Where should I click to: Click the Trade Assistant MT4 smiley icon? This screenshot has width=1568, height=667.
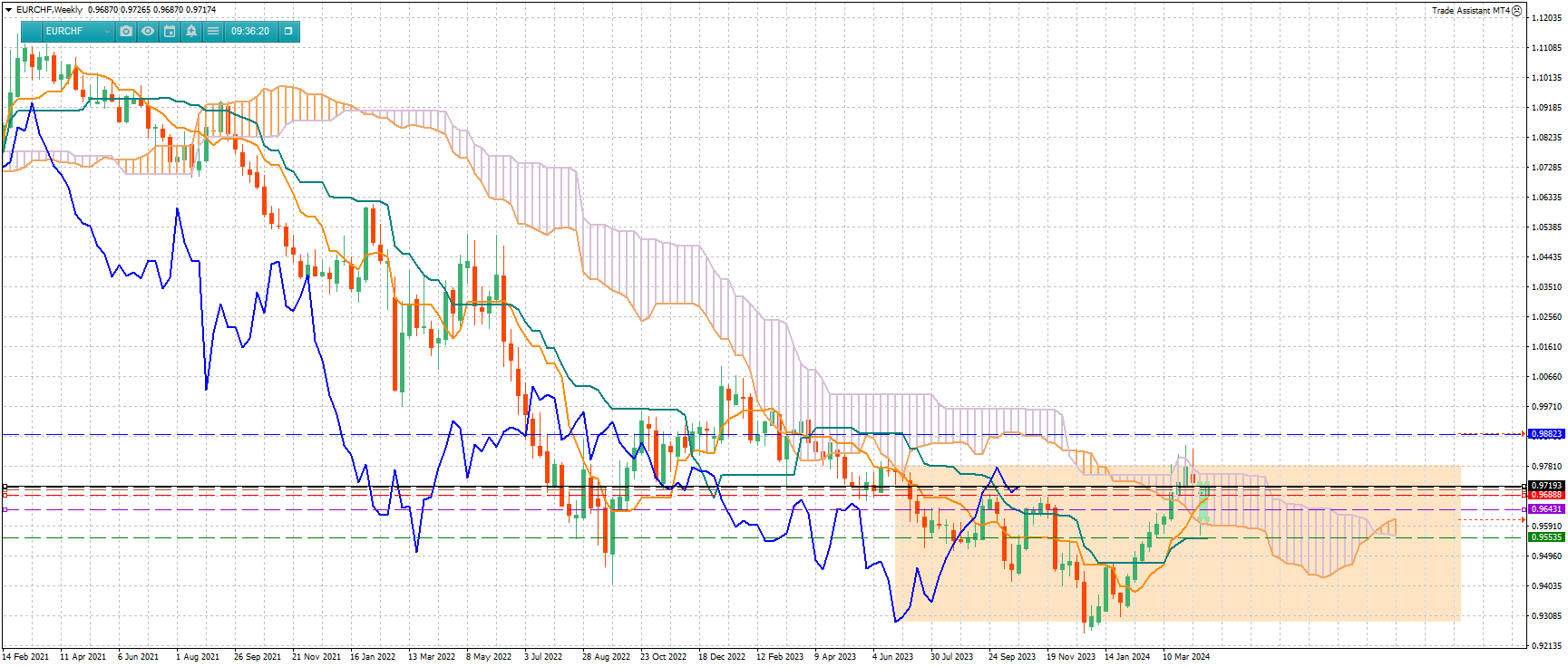(x=1517, y=11)
